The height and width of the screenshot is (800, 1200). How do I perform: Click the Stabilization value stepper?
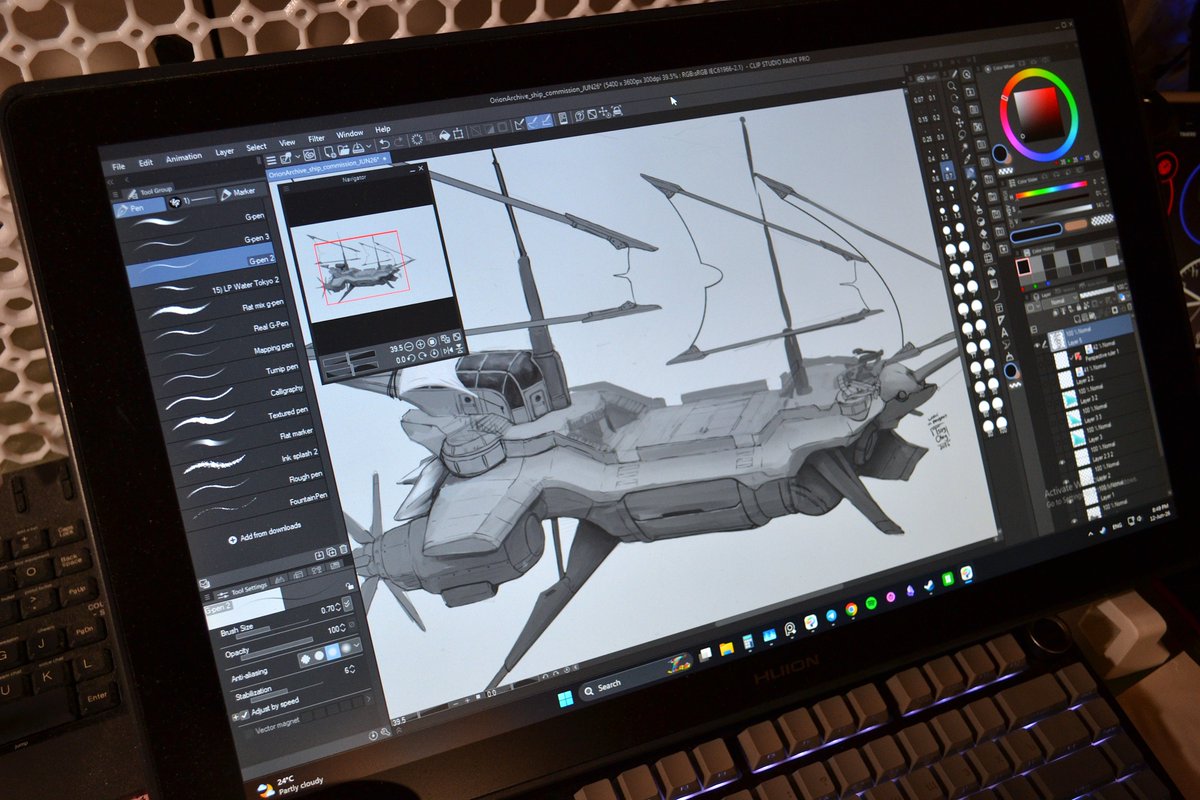pyautogui.click(x=354, y=667)
